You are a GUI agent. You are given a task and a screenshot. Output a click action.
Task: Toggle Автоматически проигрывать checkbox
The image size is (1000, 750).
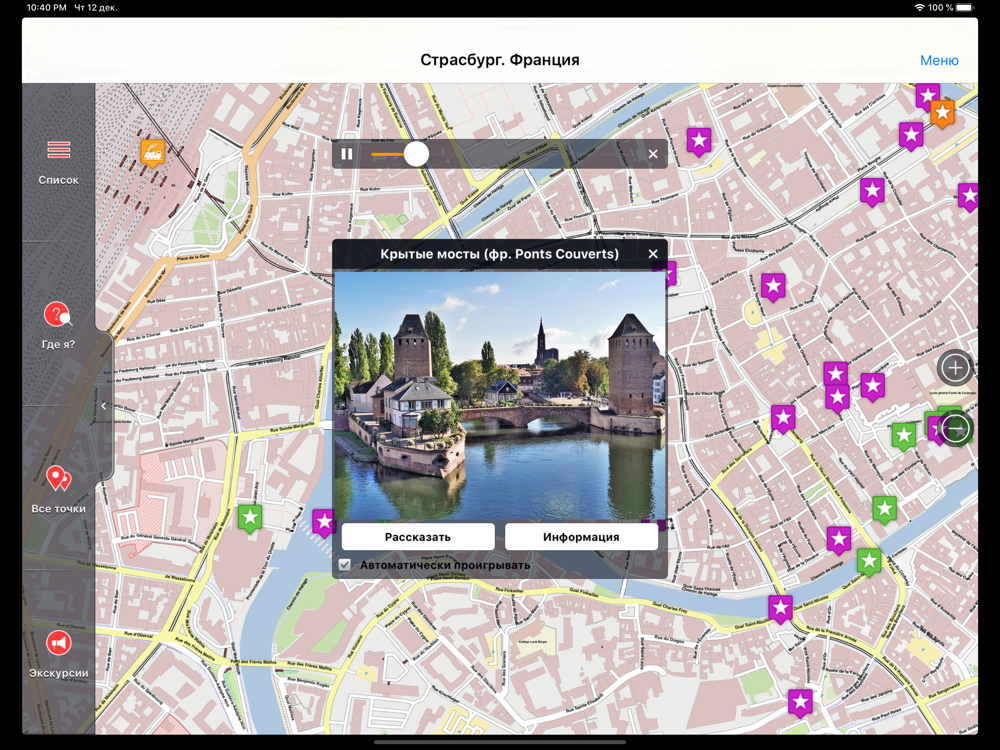pyautogui.click(x=344, y=565)
